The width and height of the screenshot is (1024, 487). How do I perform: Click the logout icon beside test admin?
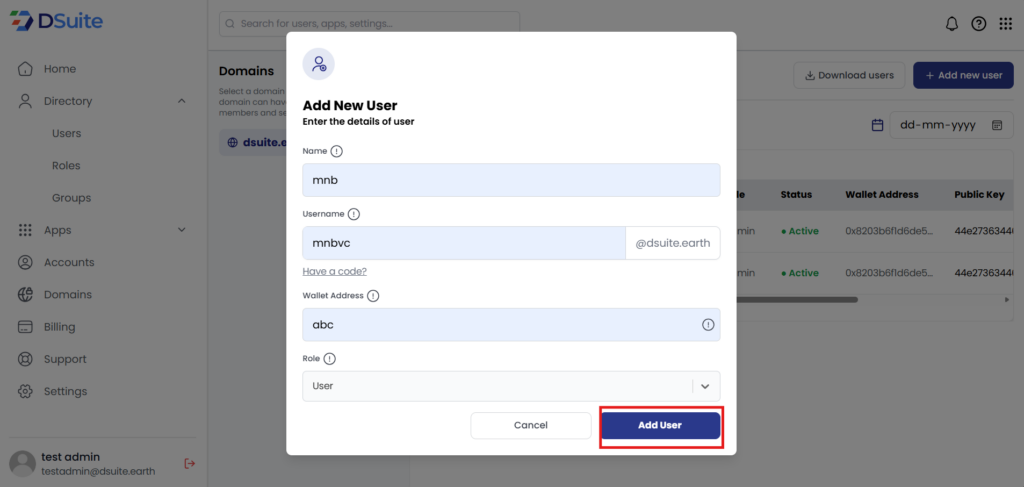(x=190, y=463)
